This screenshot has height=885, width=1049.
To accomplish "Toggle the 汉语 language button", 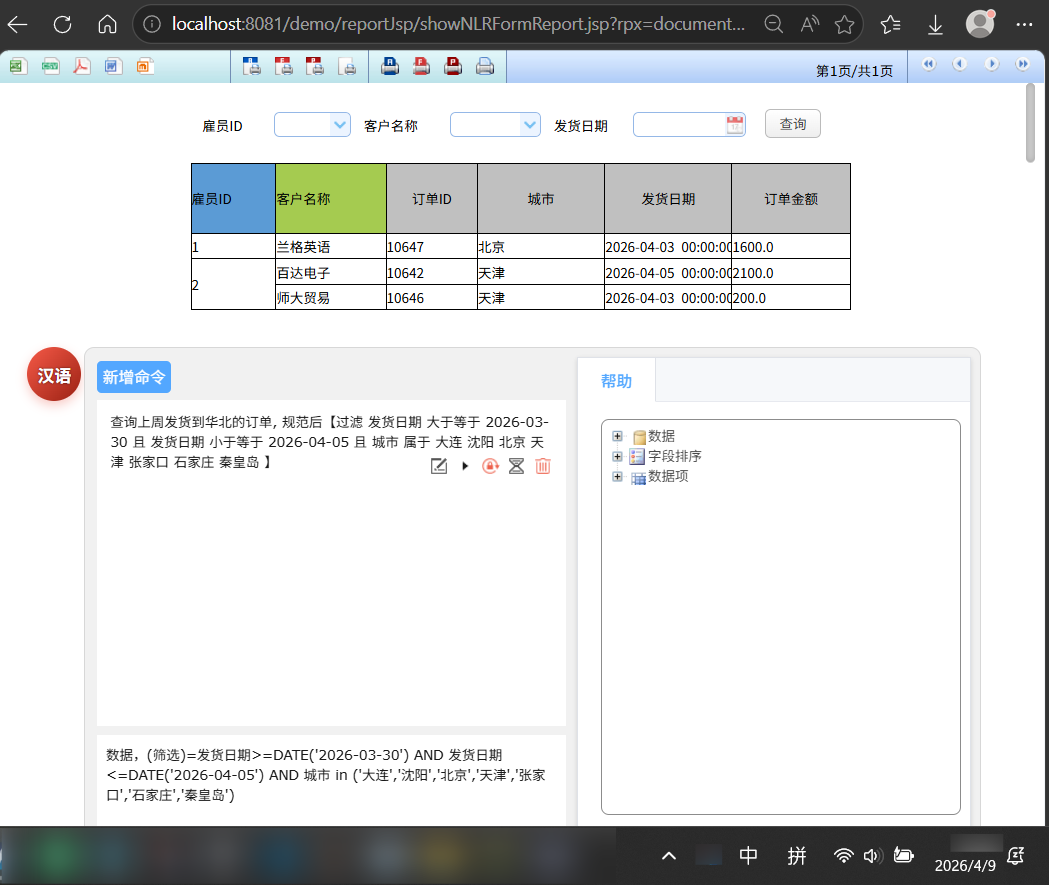I will tap(54, 376).
